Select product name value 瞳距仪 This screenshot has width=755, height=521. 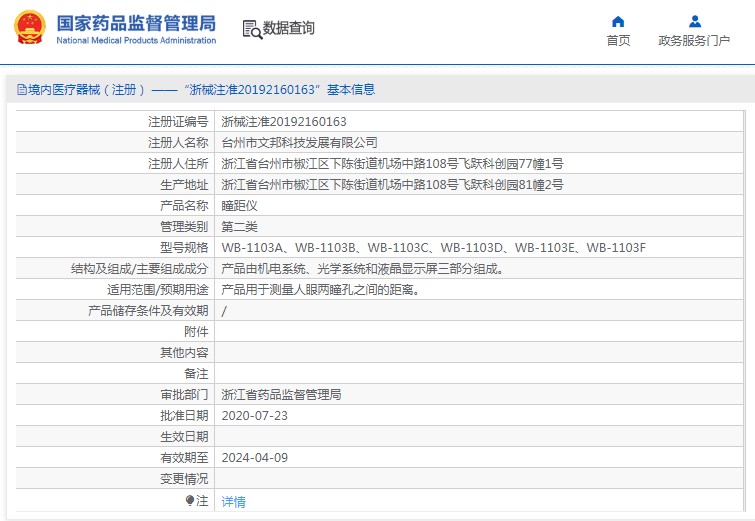coord(239,206)
